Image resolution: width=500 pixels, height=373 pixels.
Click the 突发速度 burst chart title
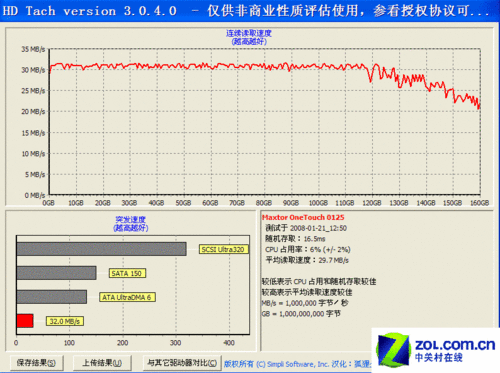click(x=130, y=219)
